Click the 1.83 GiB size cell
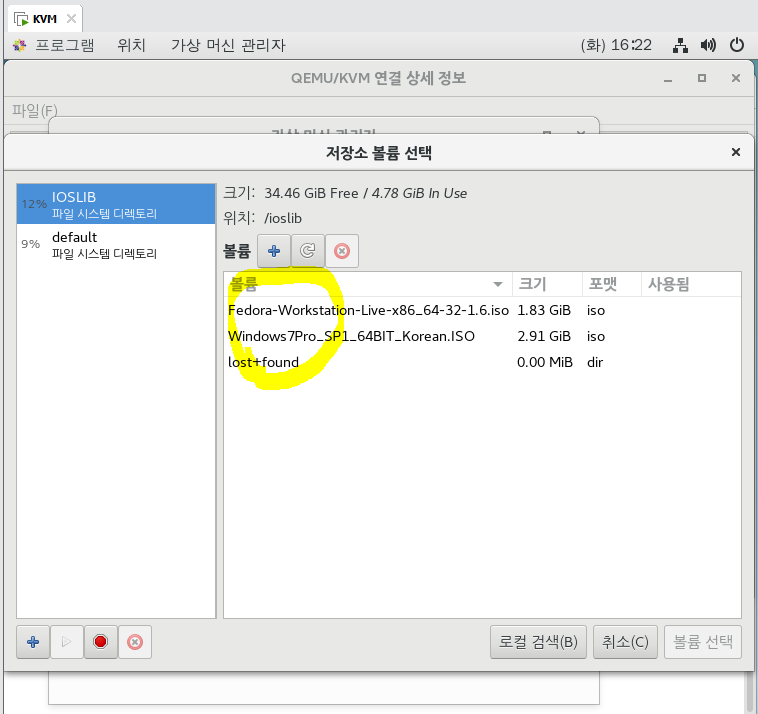The image size is (758, 714). point(544,310)
